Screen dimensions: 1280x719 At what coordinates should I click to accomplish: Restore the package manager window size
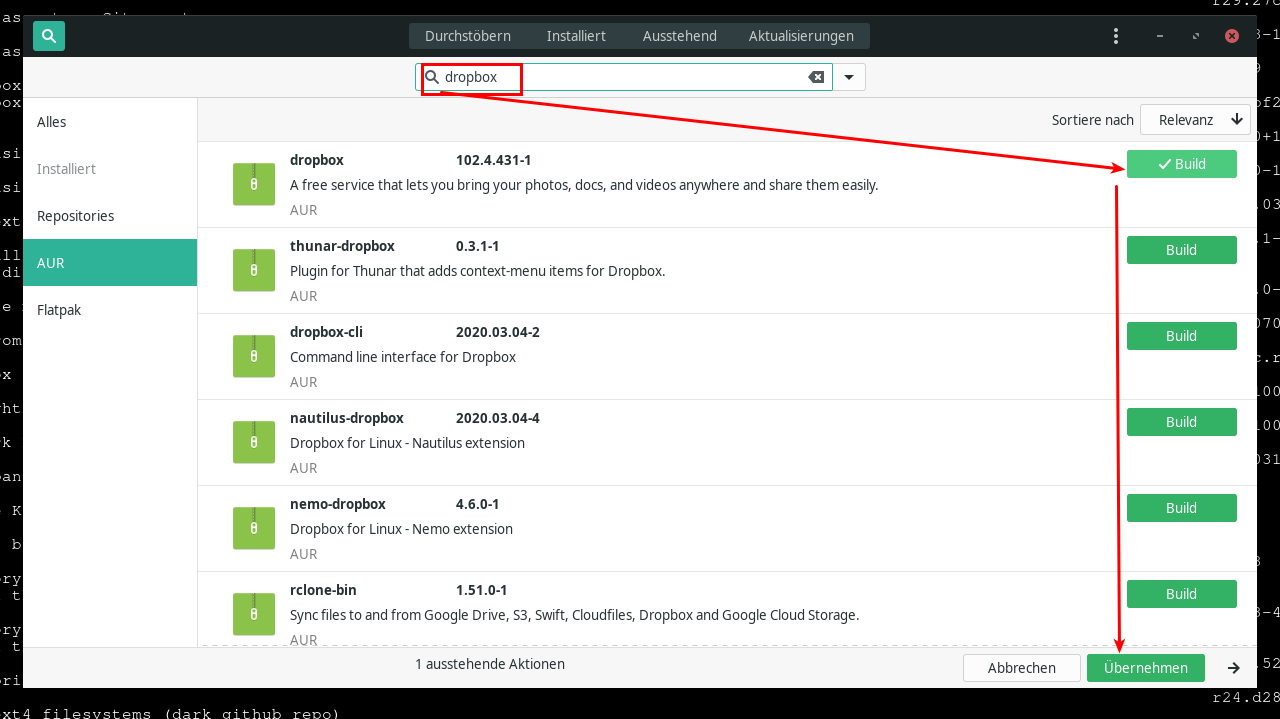coord(1196,36)
